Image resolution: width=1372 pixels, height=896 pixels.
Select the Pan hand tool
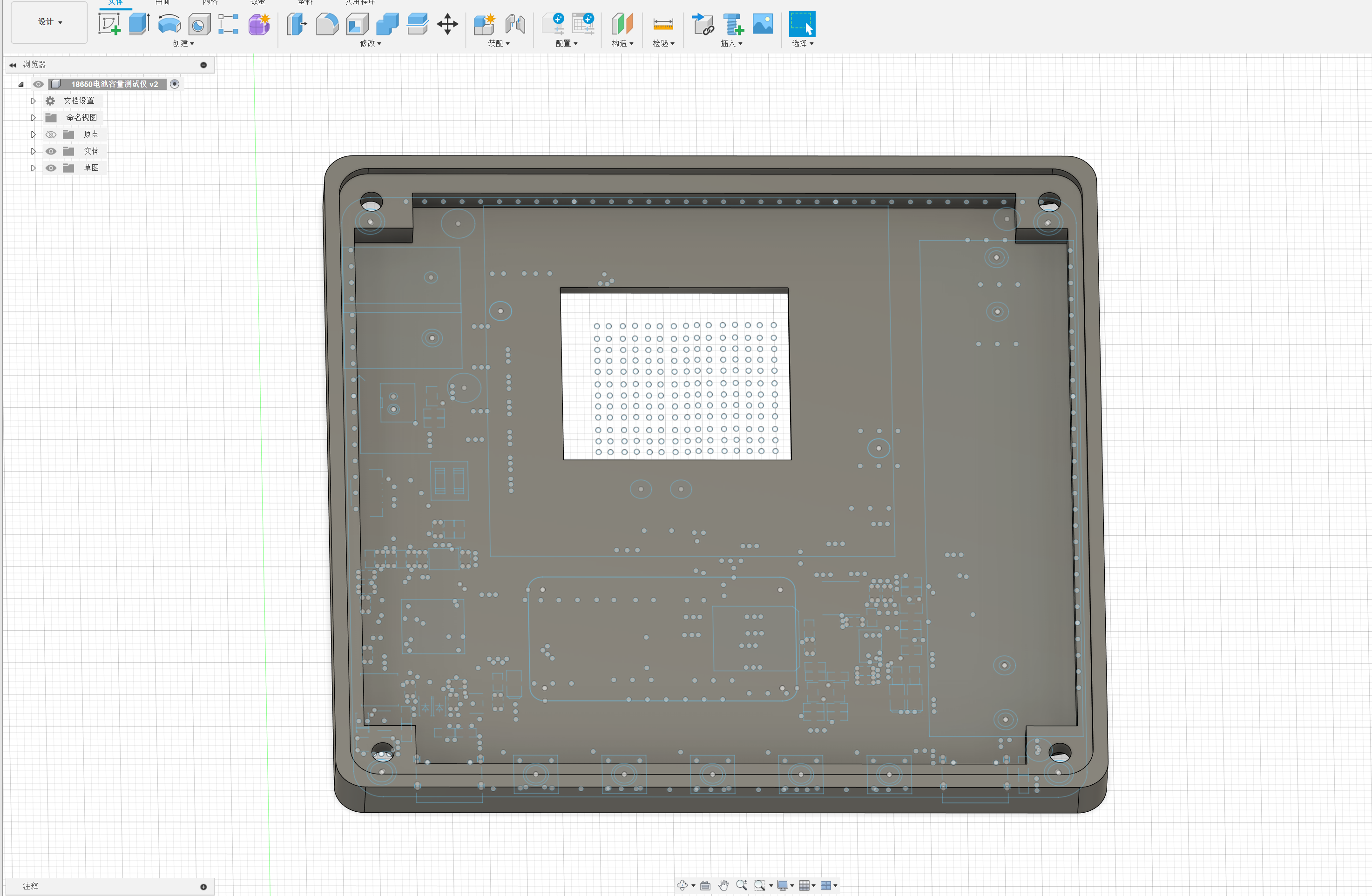[x=723, y=885]
